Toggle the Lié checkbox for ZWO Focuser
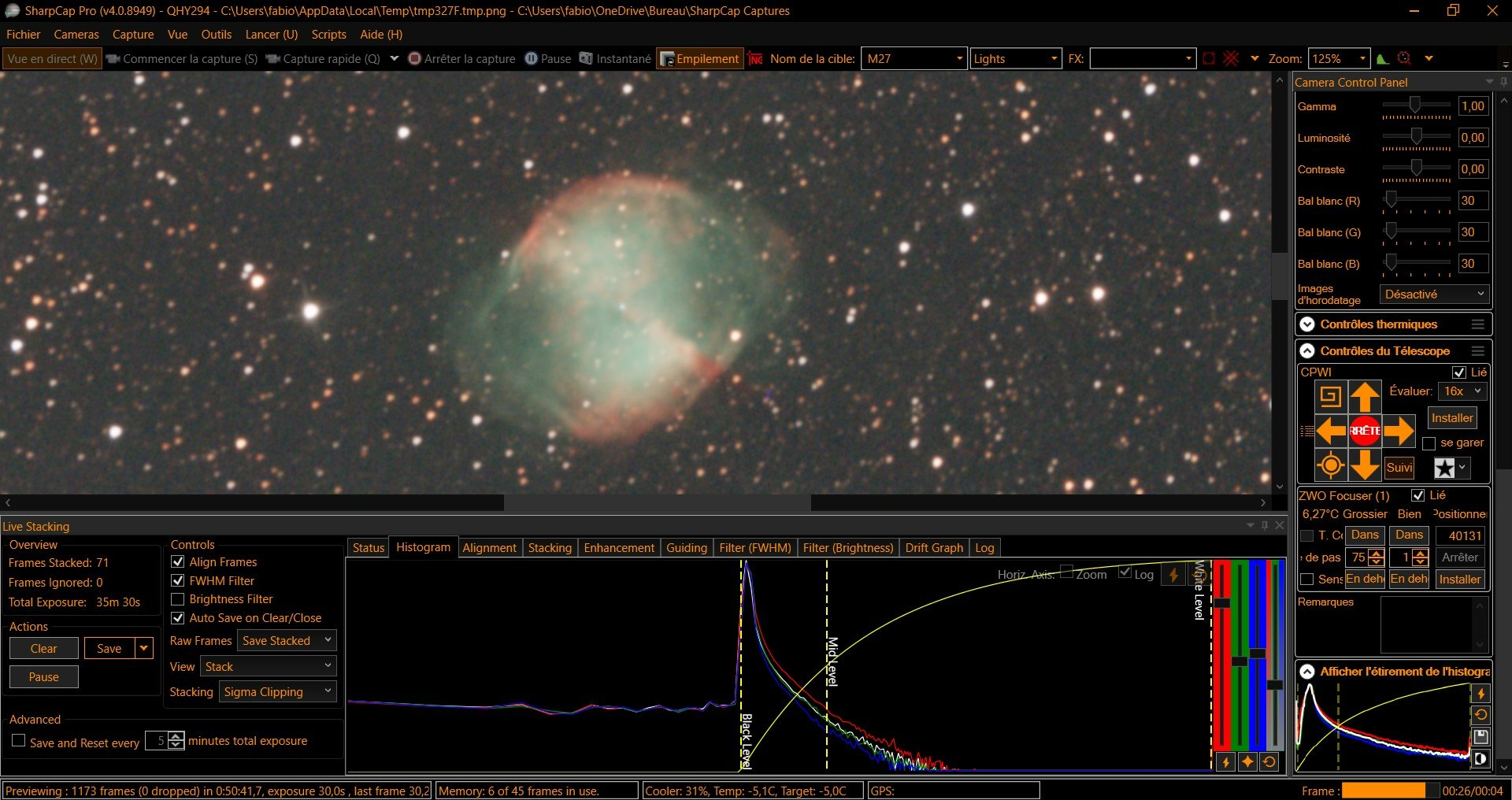The width and height of the screenshot is (1512, 800). pos(1418,495)
